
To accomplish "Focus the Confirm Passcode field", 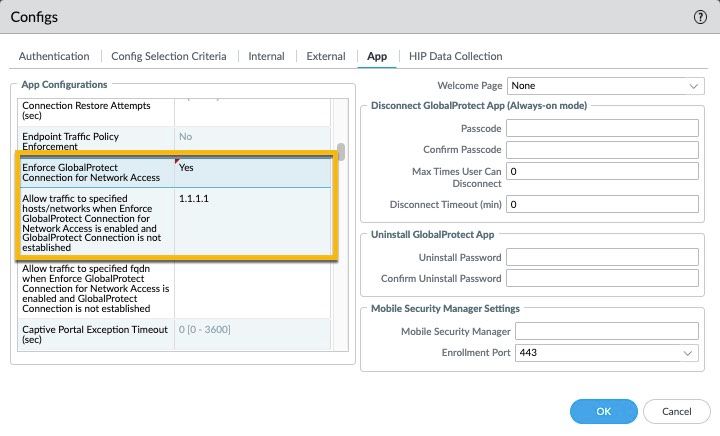I will tap(601, 150).
